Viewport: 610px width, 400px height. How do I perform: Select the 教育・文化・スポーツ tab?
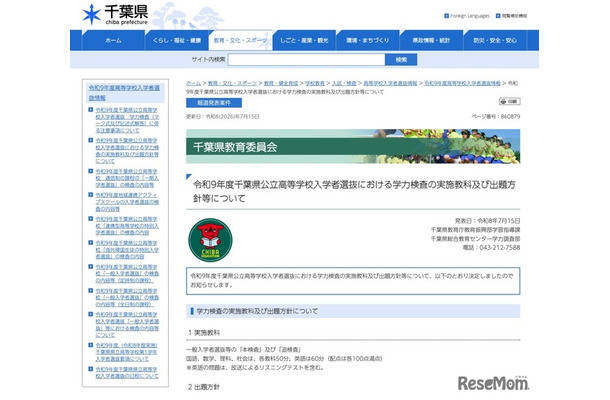[240, 40]
